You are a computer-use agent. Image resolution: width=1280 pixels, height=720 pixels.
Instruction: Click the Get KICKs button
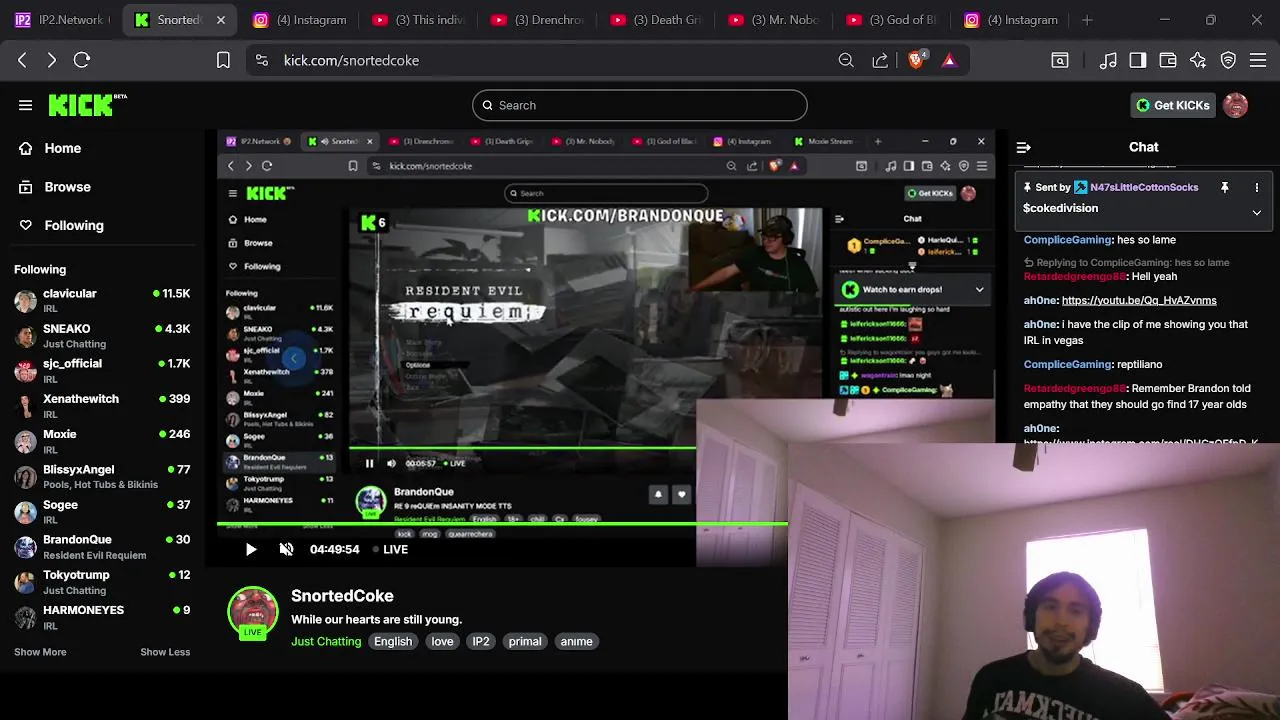point(1173,105)
